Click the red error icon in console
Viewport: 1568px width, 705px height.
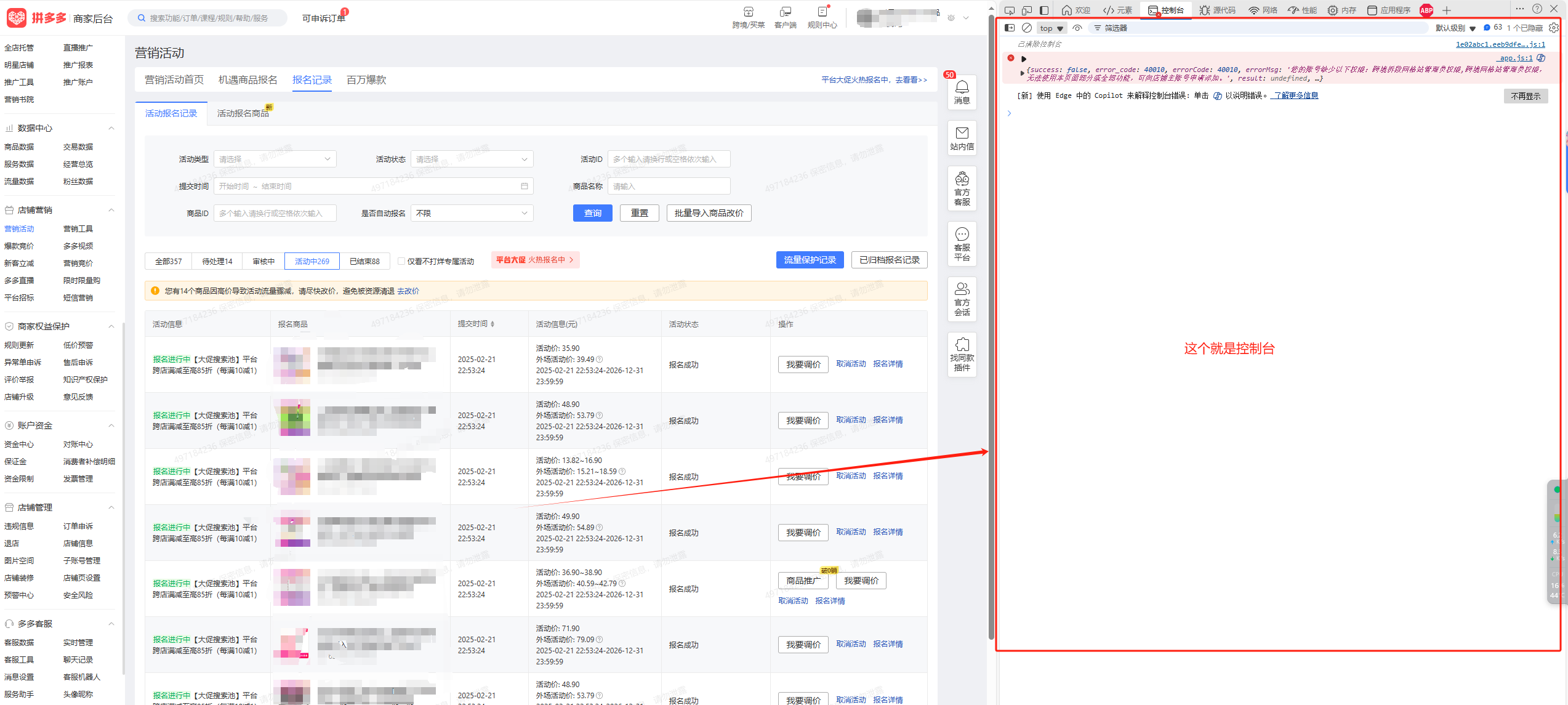point(1011,58)
